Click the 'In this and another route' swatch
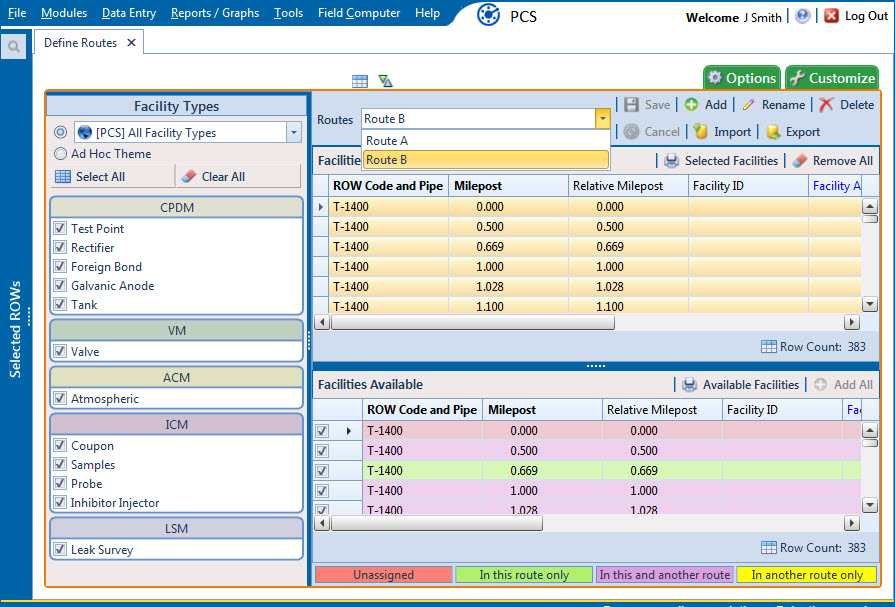Image resolution: width=895 pixels, height=607 pixels. (665, 574)
